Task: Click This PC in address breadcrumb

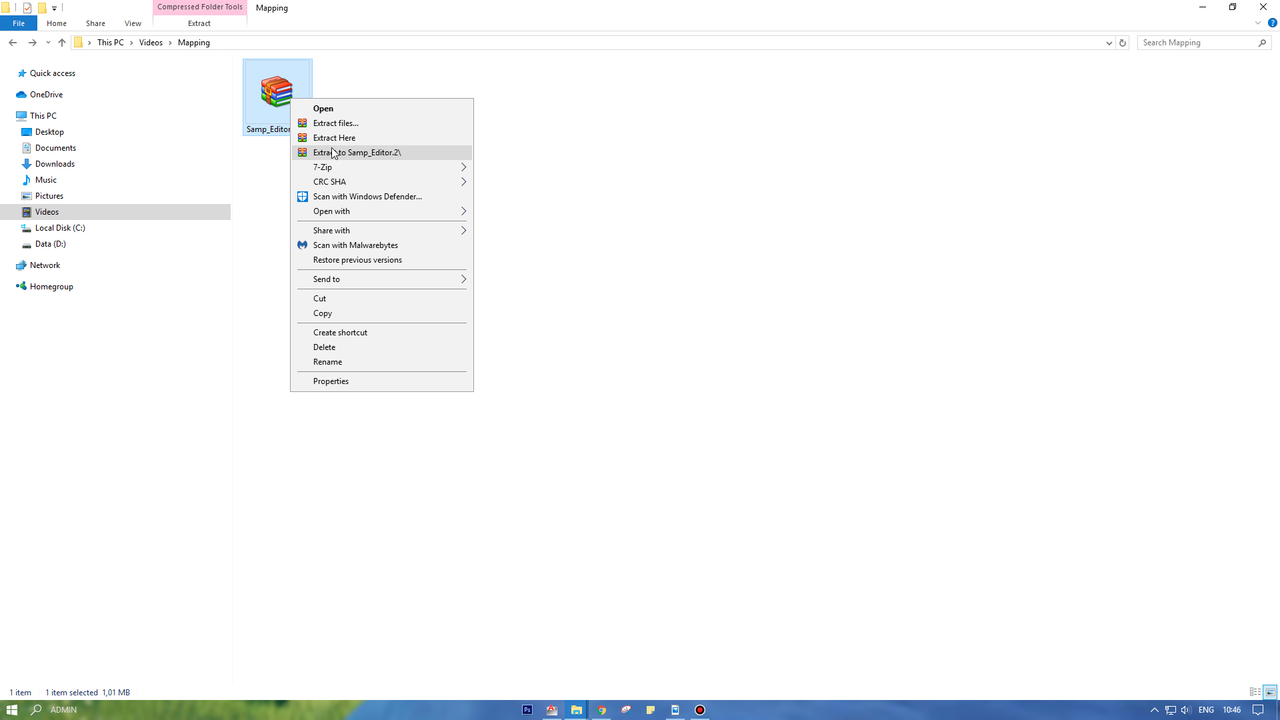Action: click(x=111, y=43)
